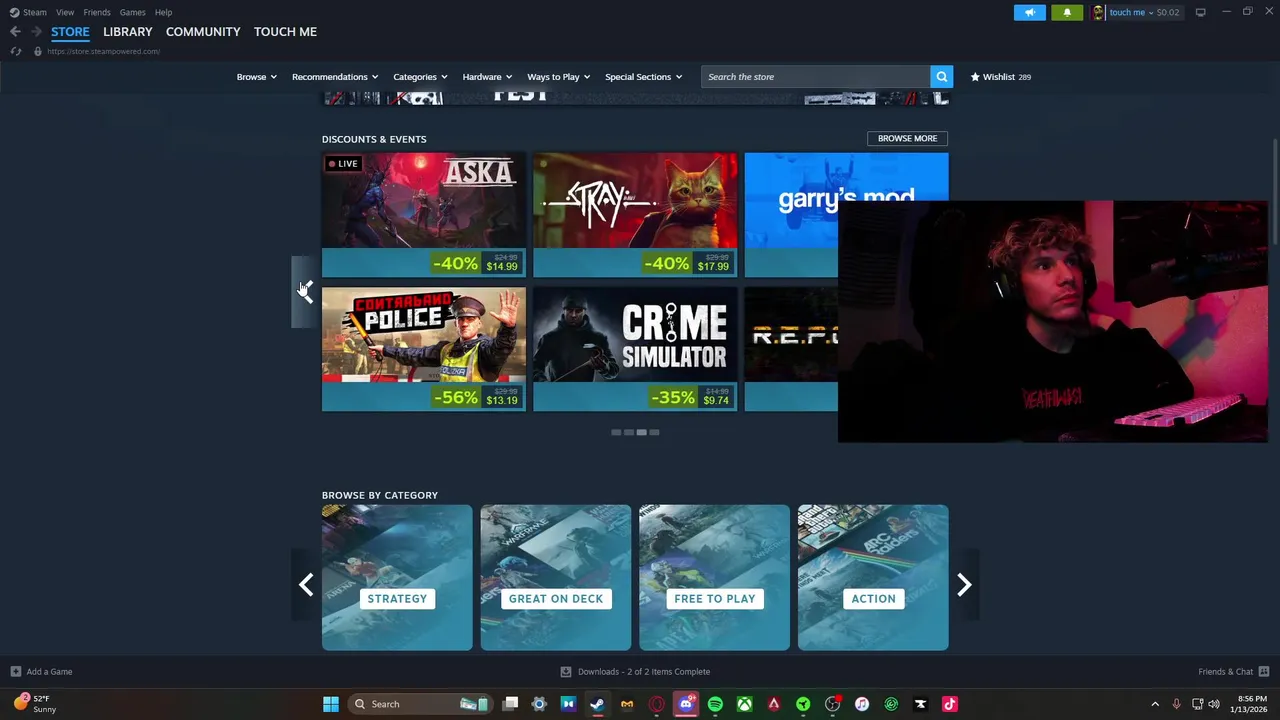
Task: Expand the Hardware dropdown
Action: pos(487,77)
